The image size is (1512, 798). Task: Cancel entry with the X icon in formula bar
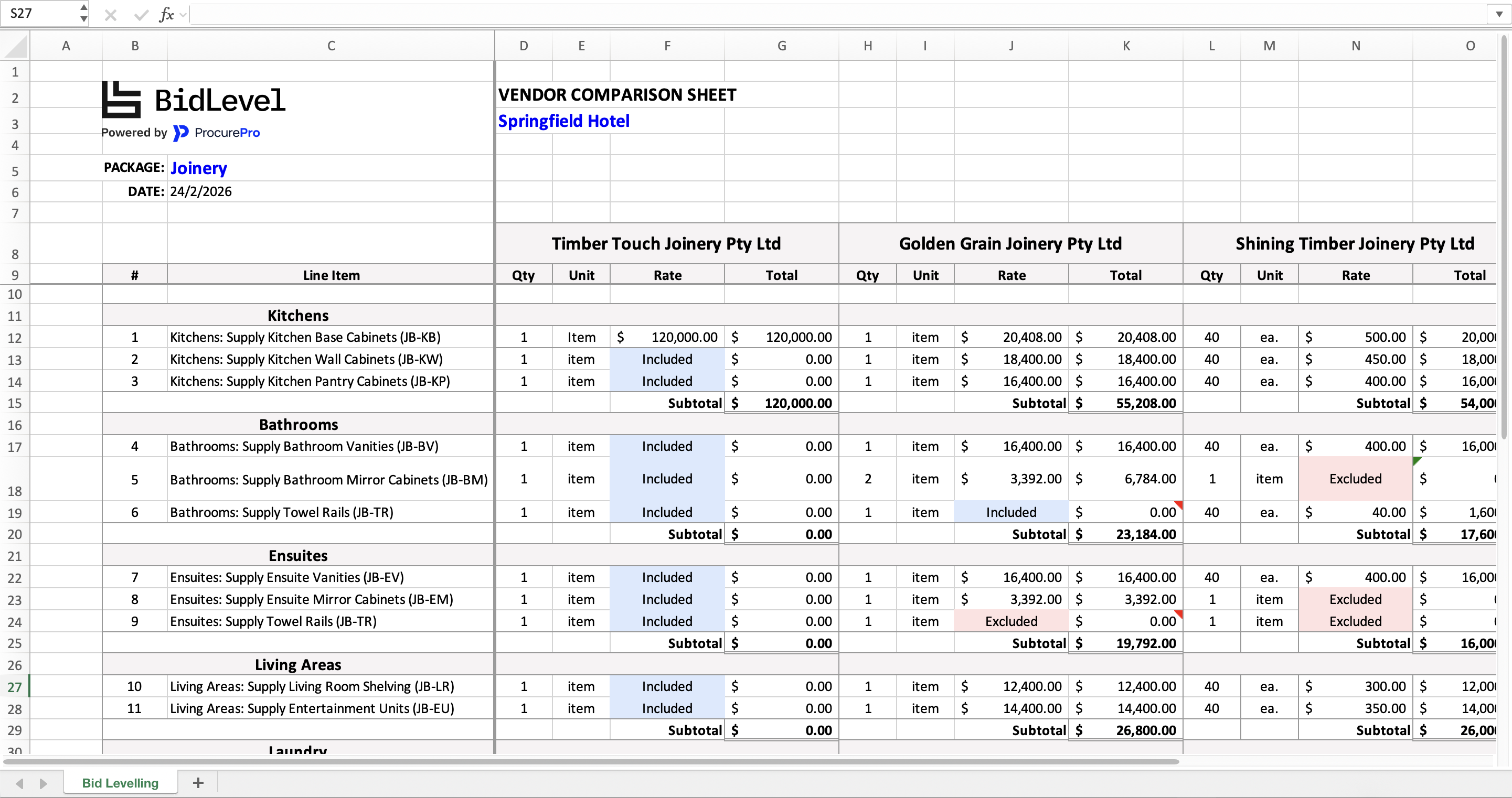click(110, 15)
